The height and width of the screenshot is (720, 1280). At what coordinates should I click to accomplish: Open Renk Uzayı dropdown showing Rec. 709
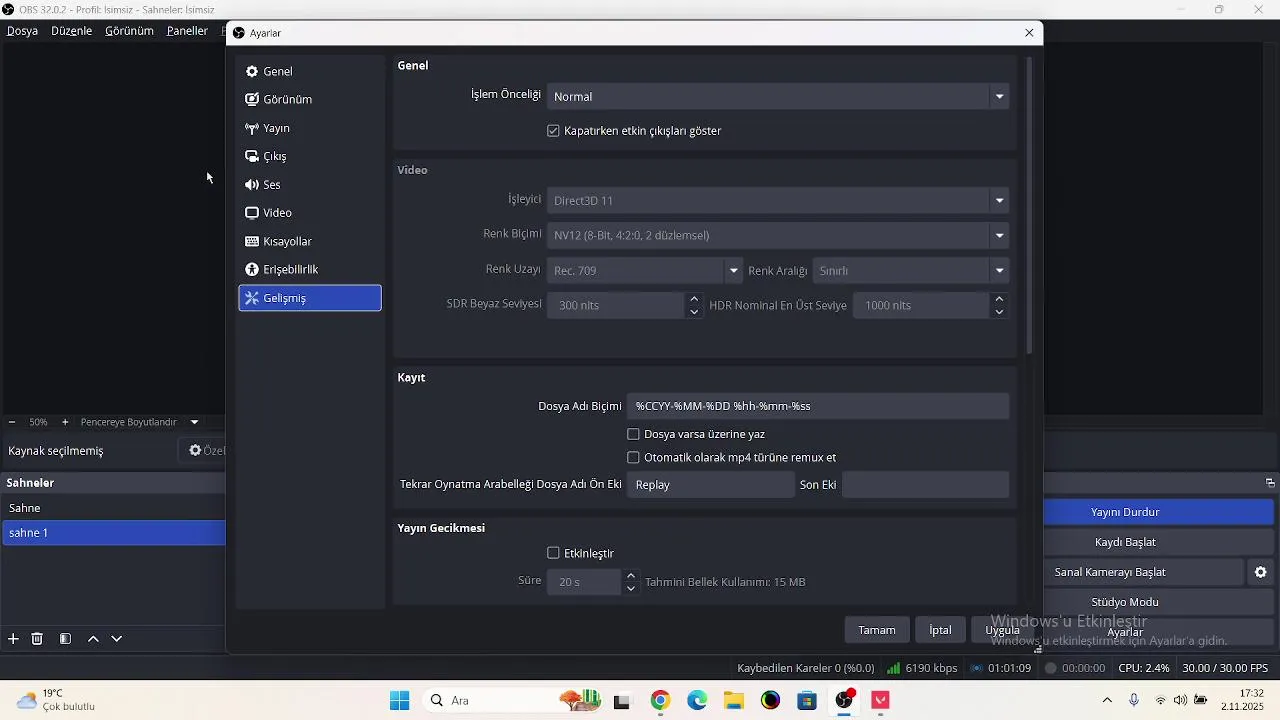pyautogui.click(x=645, y=270)
